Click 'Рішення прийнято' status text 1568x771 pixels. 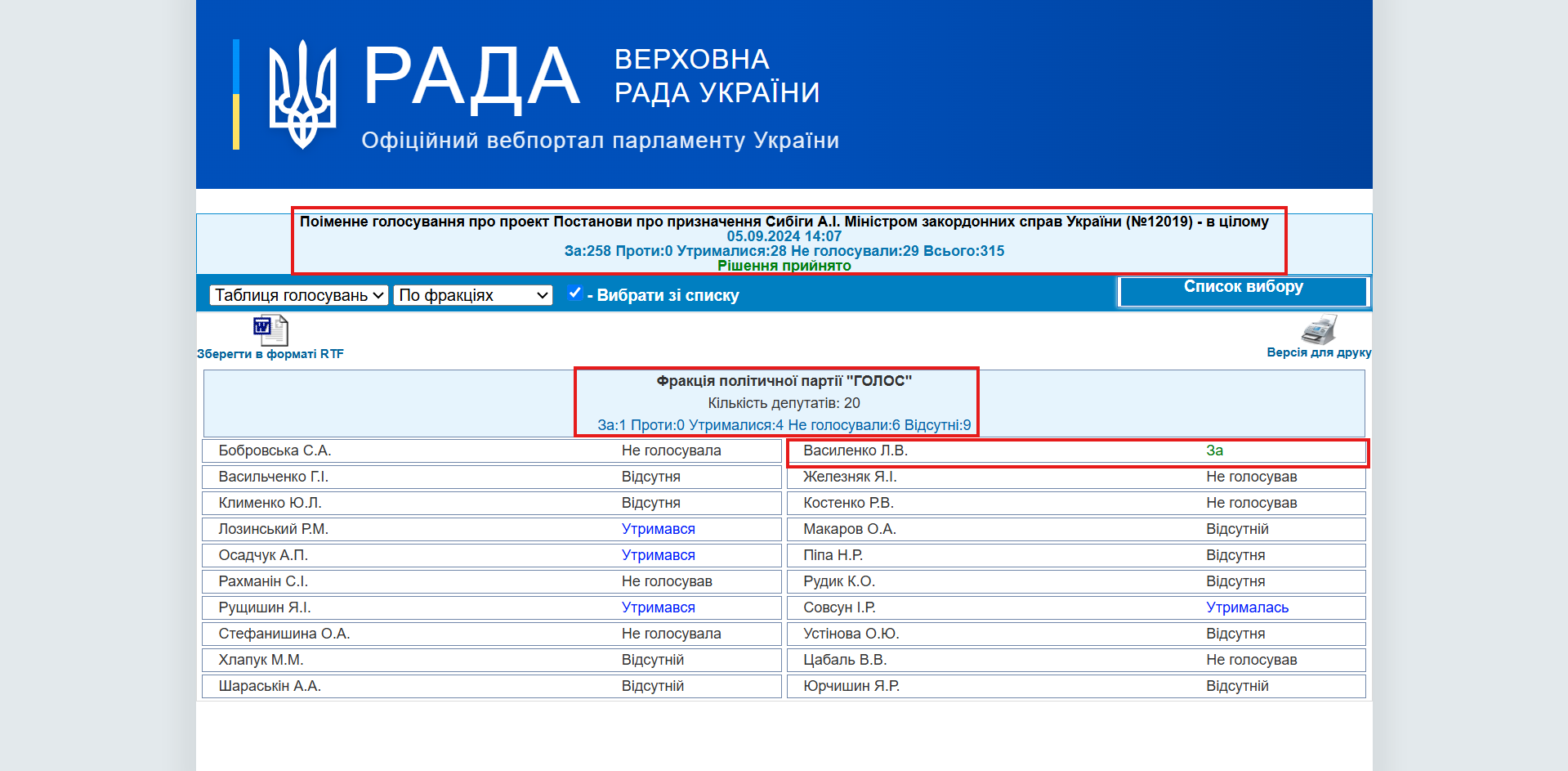pos(784,266)
